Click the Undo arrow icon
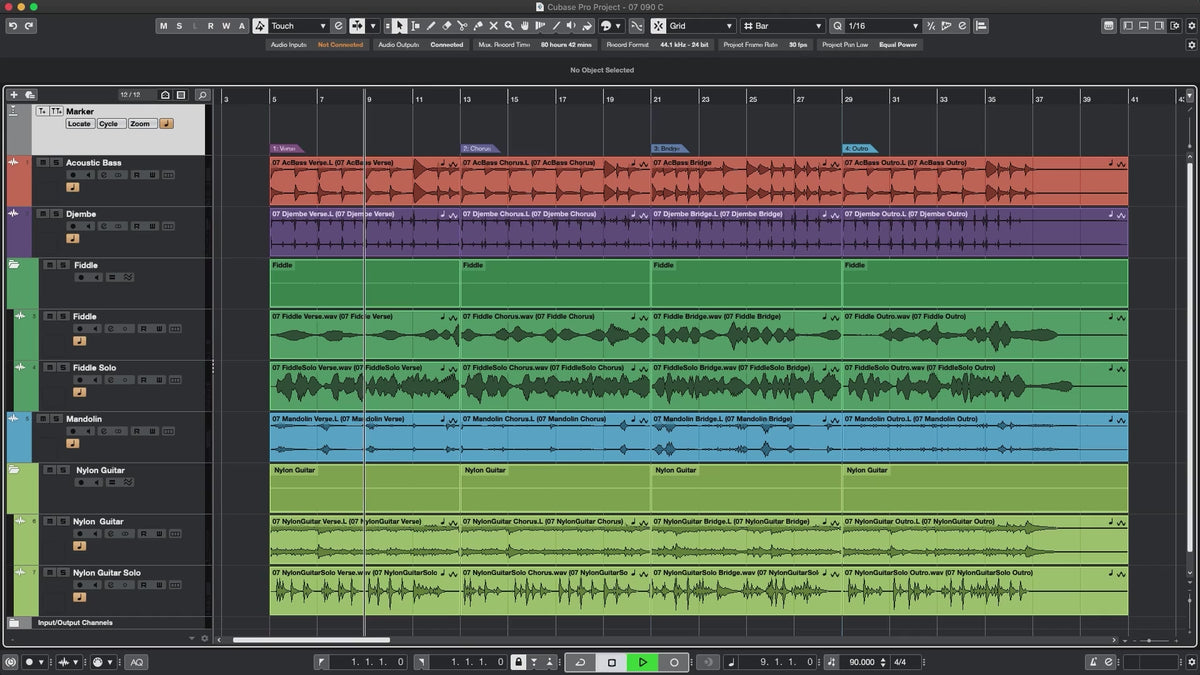 [13, 26]
